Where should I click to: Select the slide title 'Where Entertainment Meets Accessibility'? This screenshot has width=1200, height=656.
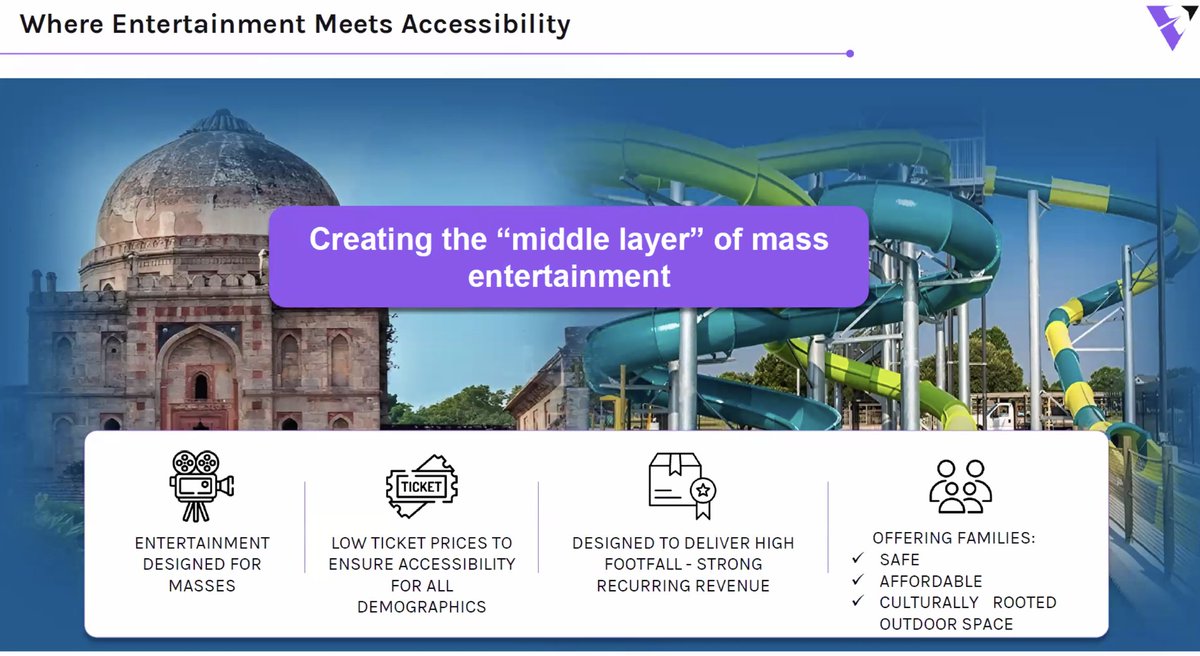(x=295, y=23)
